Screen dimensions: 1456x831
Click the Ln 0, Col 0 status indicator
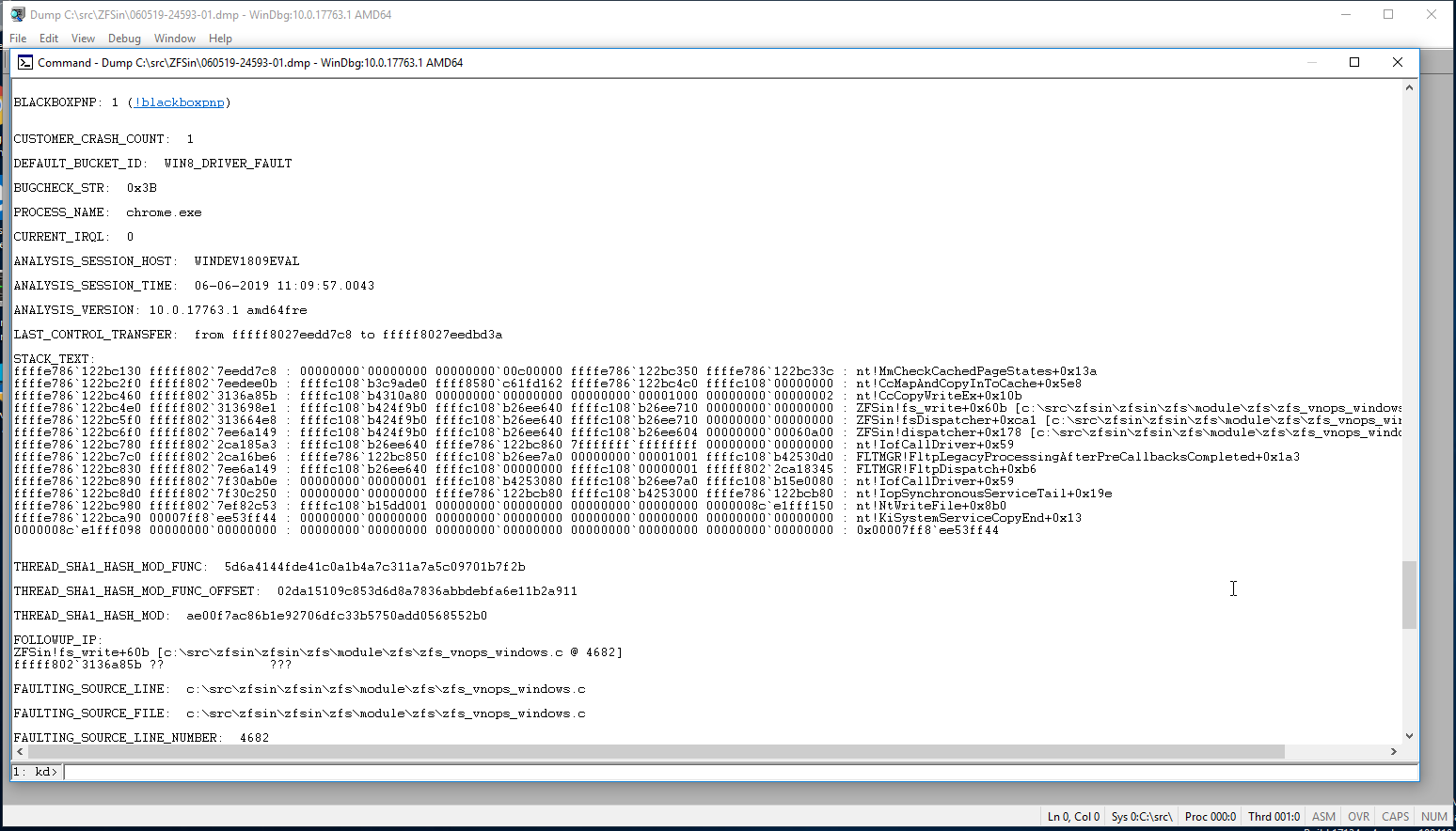click(1073, 817)
